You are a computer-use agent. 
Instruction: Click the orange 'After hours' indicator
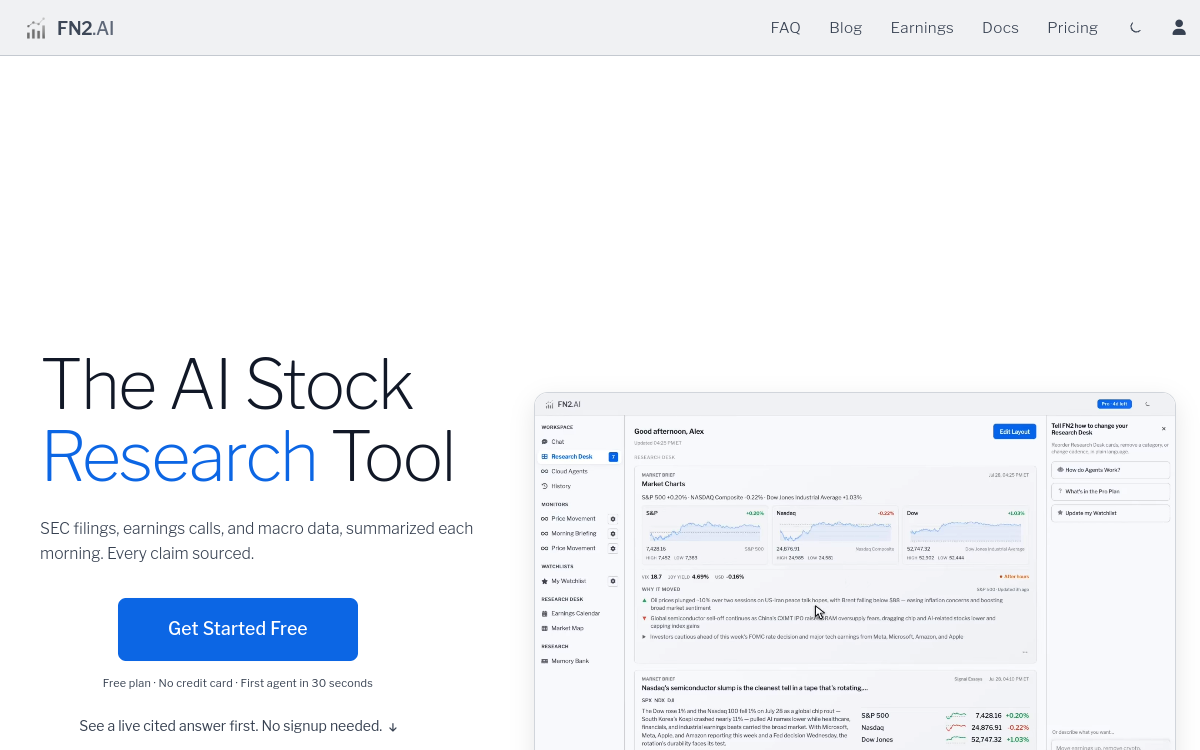tap(1014, 577)
